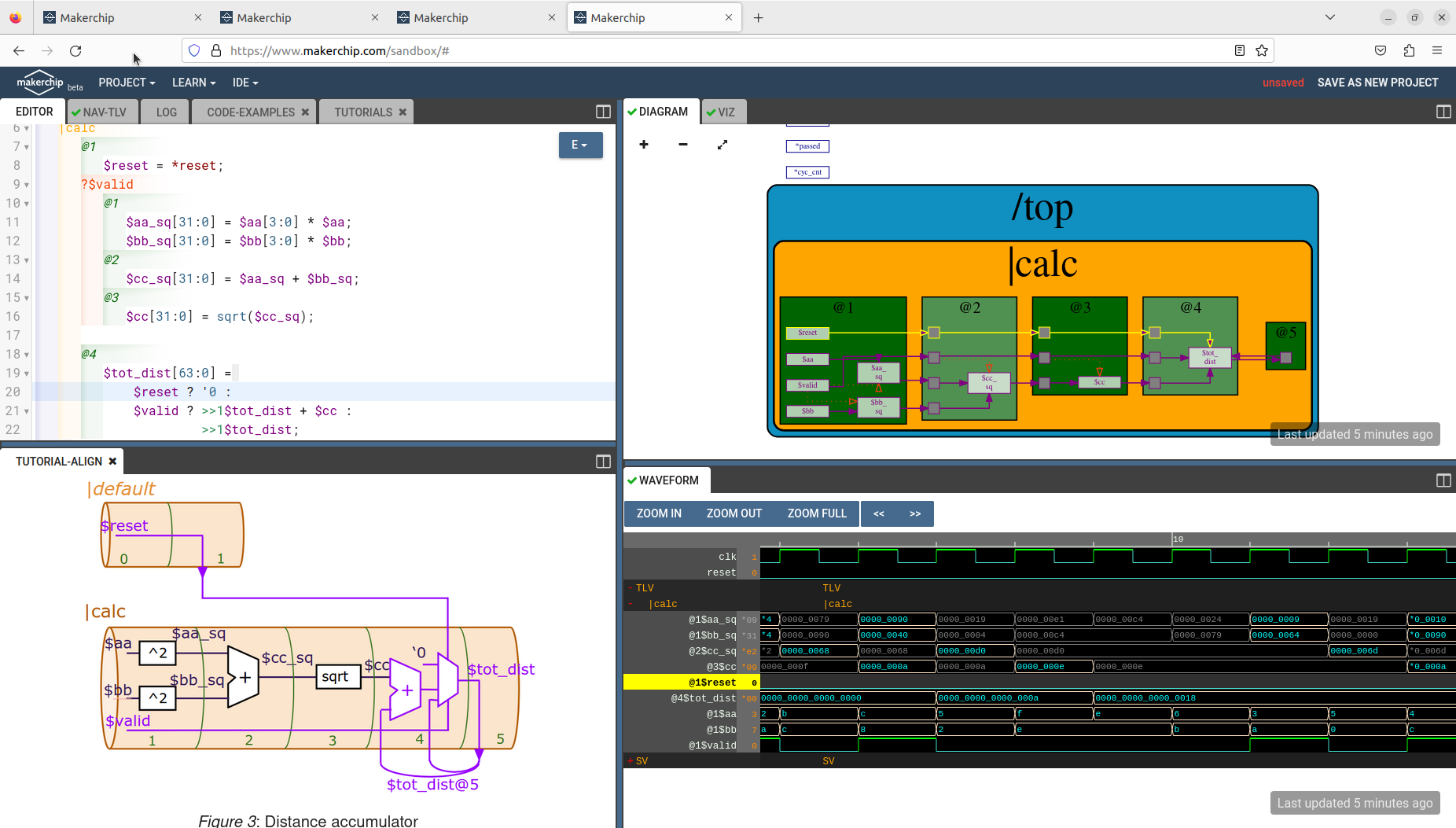Zoom into the diagram using the plus icon
This screenshot has width=1456, height=828.
(x=643, y=145)
